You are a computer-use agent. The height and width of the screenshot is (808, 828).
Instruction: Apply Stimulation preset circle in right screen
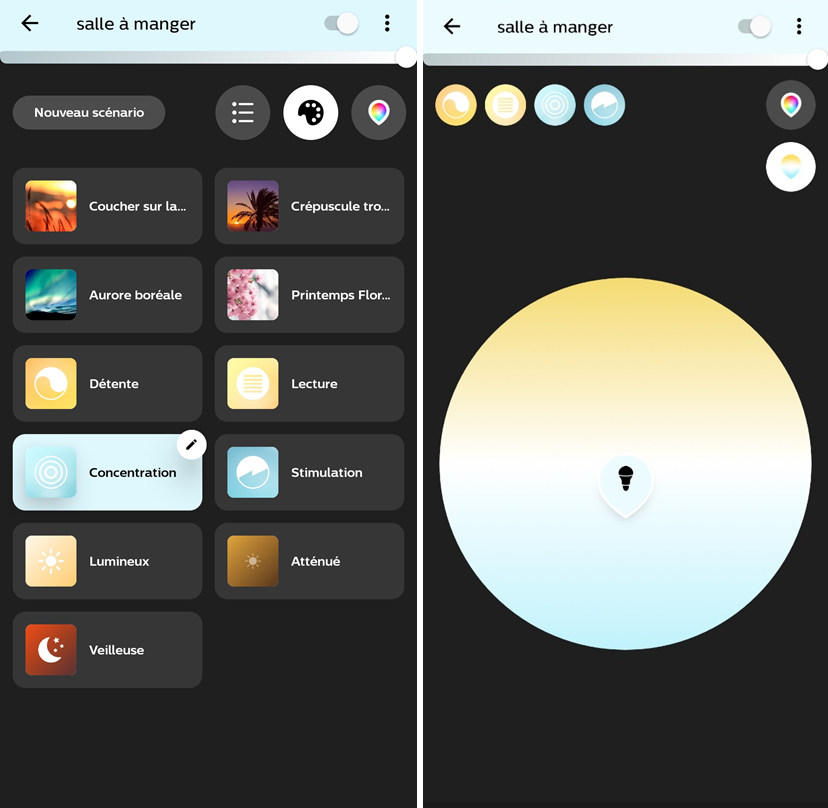[605, 105]
